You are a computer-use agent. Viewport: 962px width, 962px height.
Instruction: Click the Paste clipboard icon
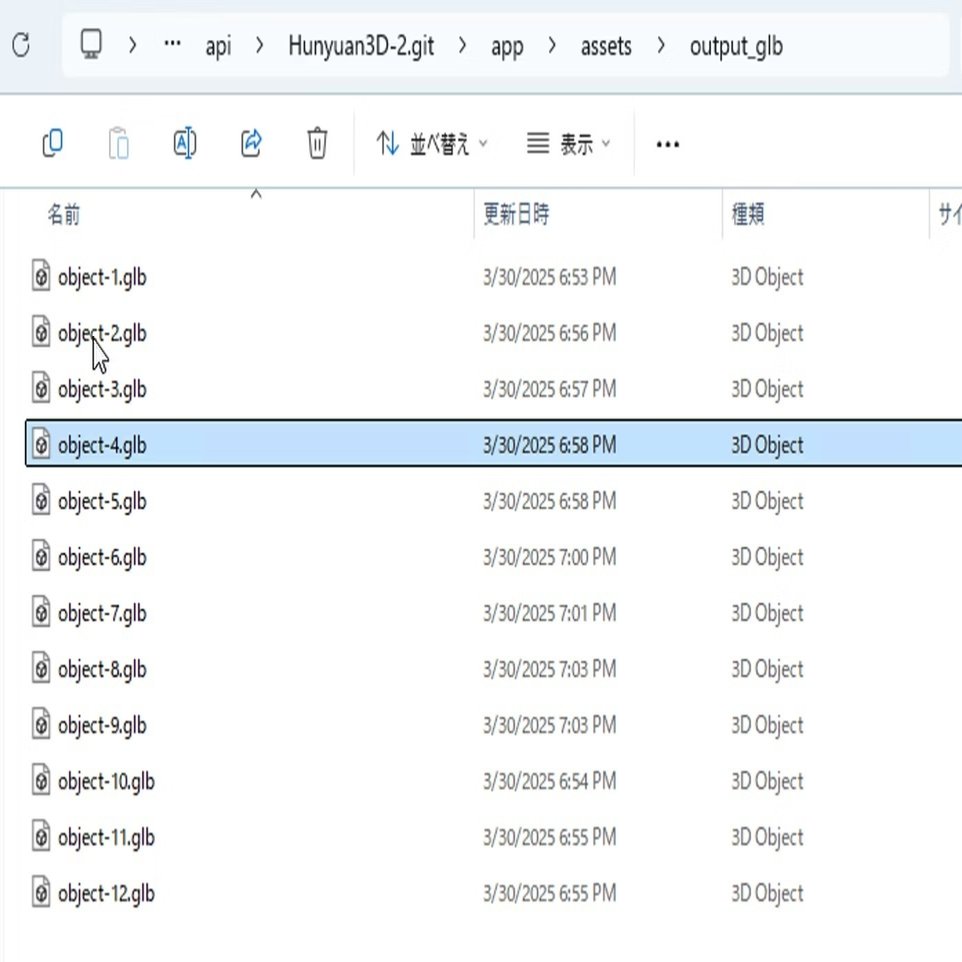pyautogui.click(x=118, y=144)
